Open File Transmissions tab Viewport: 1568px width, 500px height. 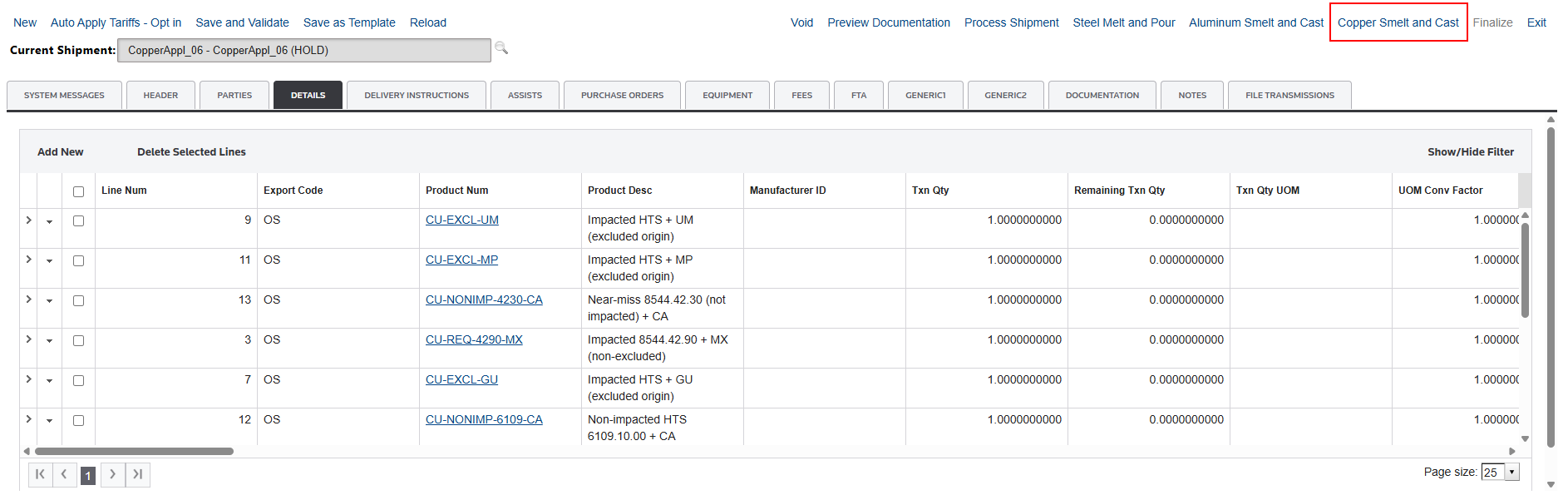(1289, 95)
